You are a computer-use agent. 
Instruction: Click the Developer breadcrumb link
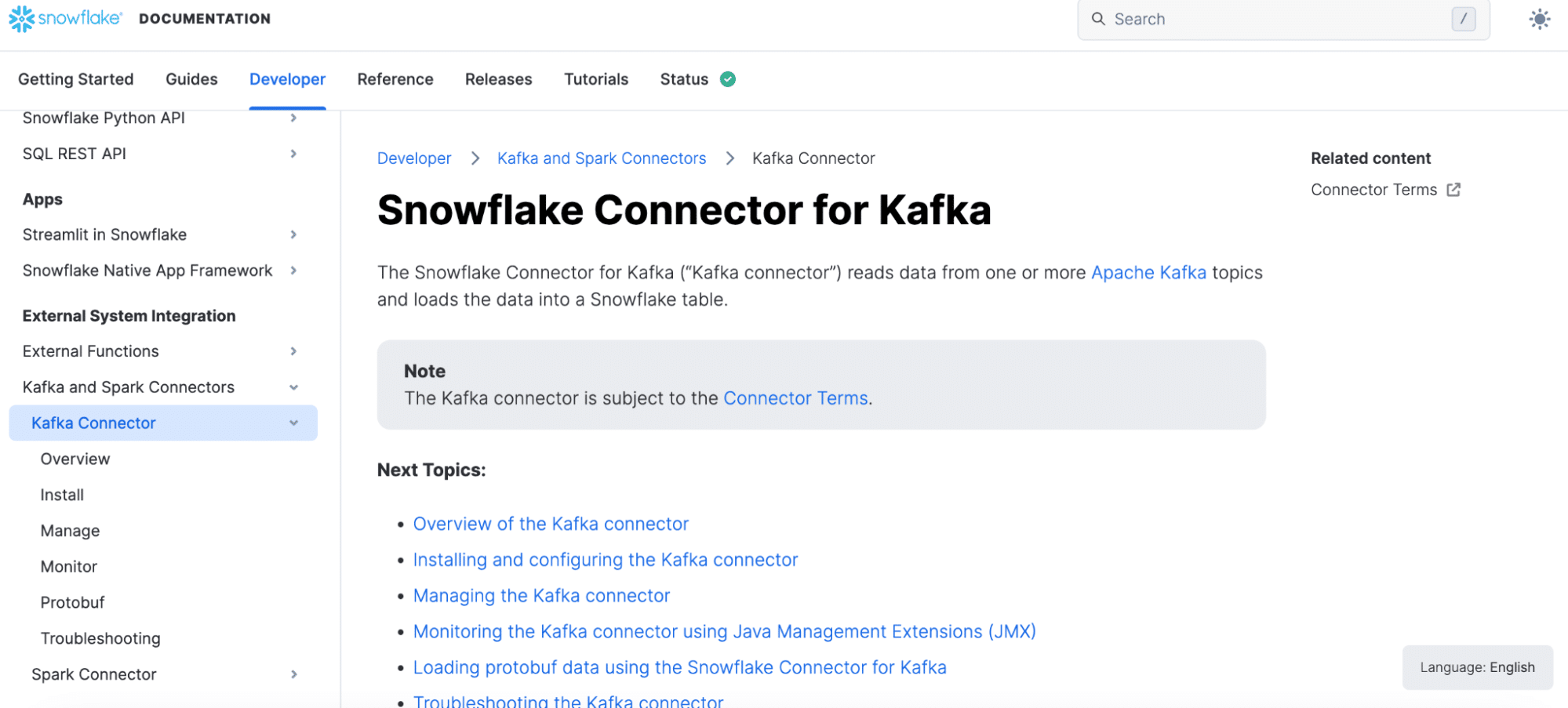coord(414,158)
